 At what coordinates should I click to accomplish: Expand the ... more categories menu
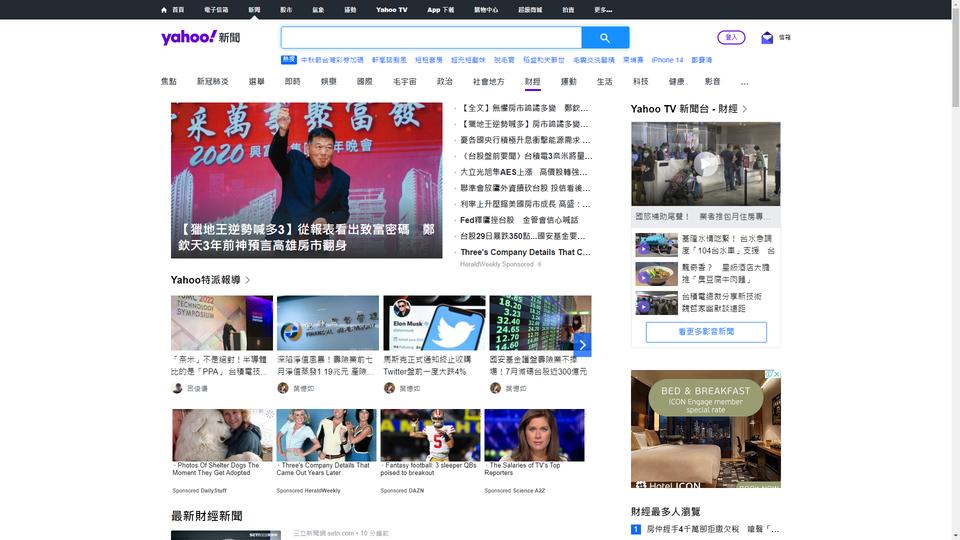pyautogui.click(x=744, y=82)
